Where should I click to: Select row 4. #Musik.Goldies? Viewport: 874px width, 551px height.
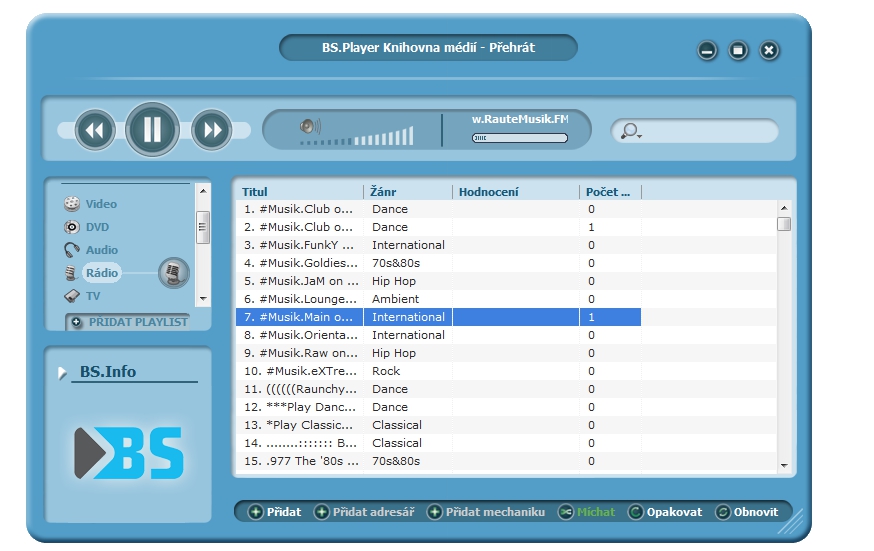point(438,263)
